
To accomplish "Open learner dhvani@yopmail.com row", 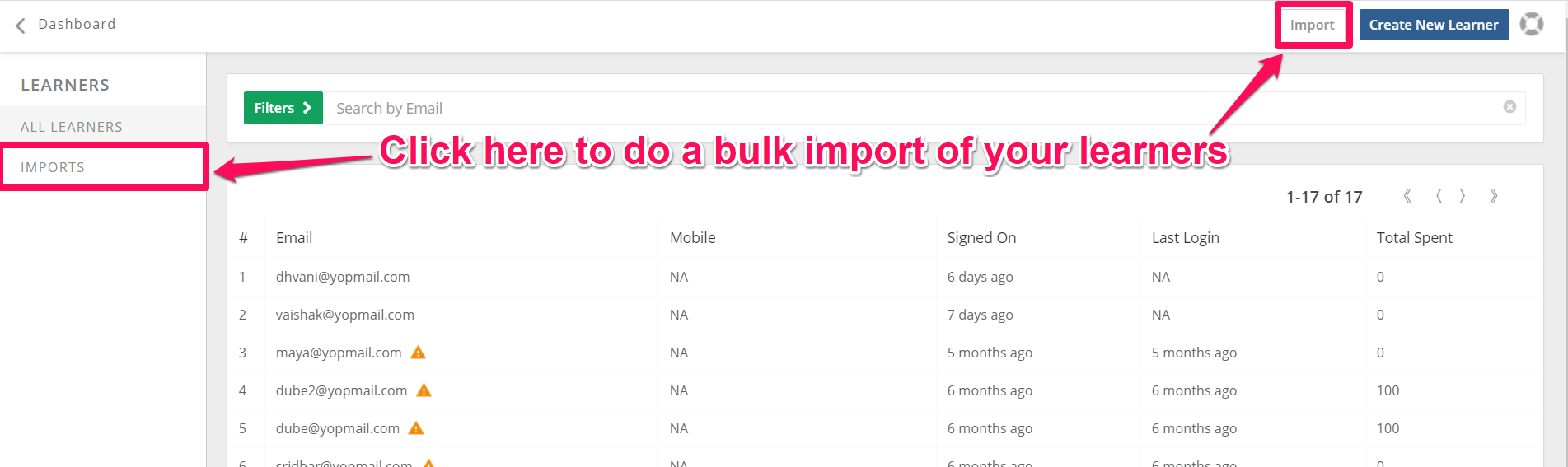I will (885, 277).
